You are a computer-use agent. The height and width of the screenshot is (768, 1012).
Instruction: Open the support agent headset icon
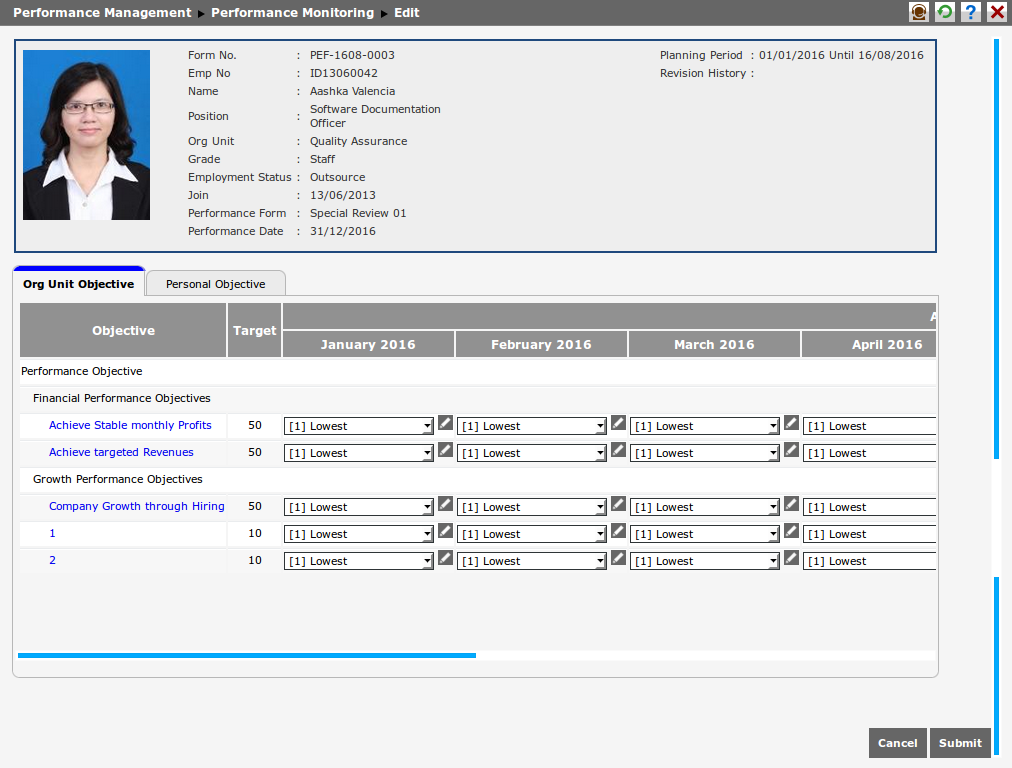pyautogui.click(x=919, y=12)
